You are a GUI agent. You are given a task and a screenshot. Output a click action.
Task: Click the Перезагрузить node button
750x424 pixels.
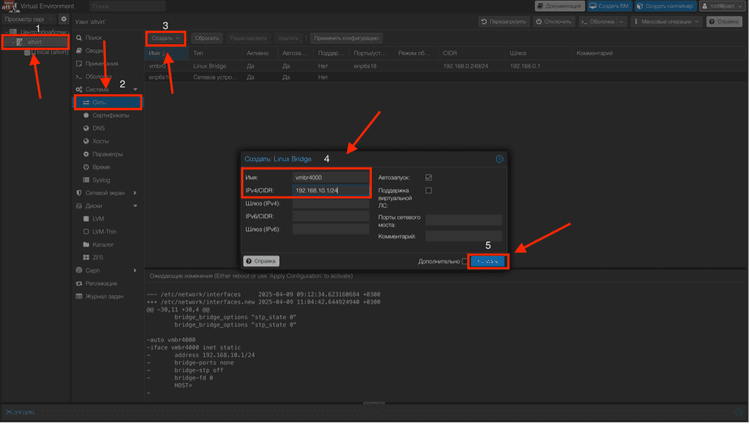pos(504,22)
